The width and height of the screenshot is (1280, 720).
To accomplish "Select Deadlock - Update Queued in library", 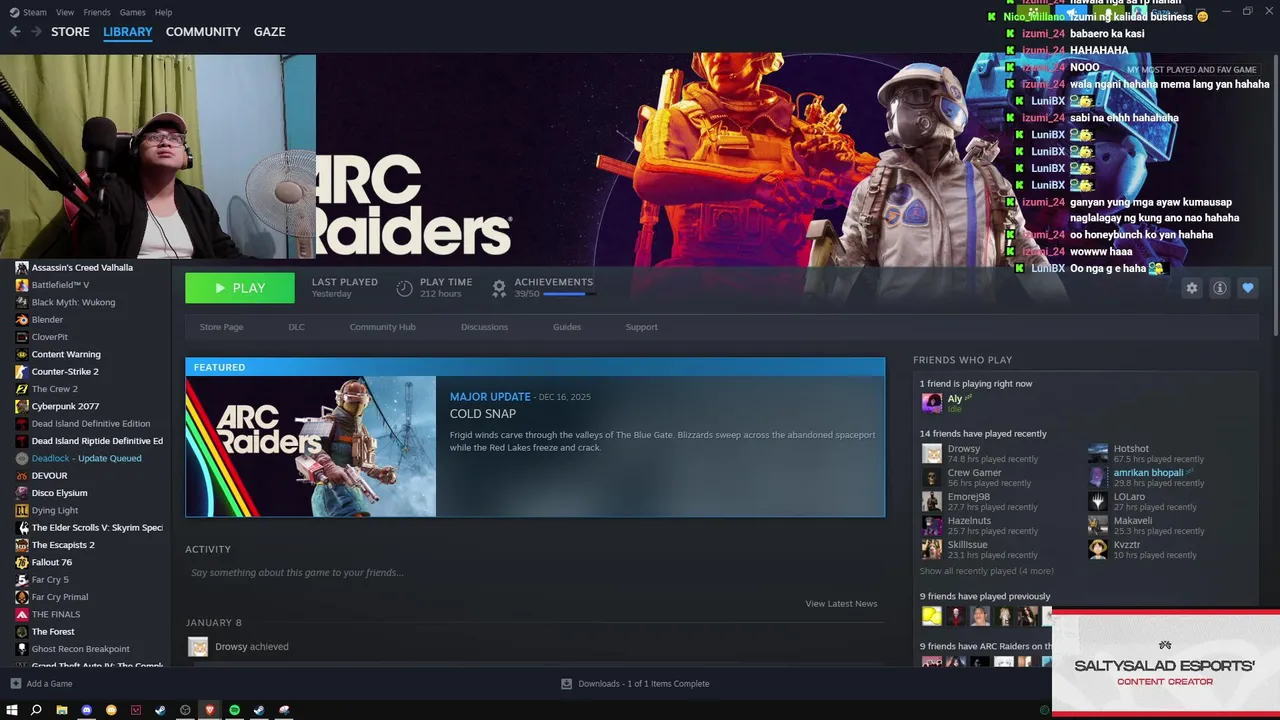I will pyautogui.click(x=86, y=458).
